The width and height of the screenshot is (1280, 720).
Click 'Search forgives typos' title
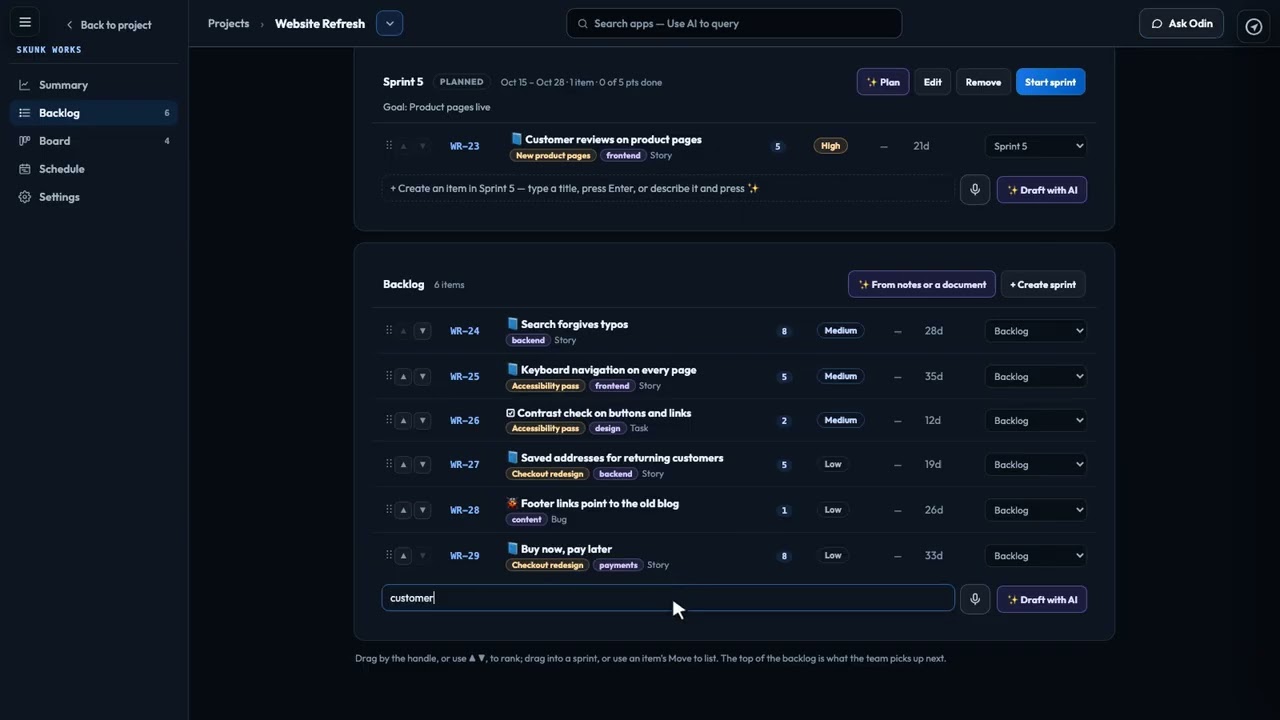pos(574,324)
